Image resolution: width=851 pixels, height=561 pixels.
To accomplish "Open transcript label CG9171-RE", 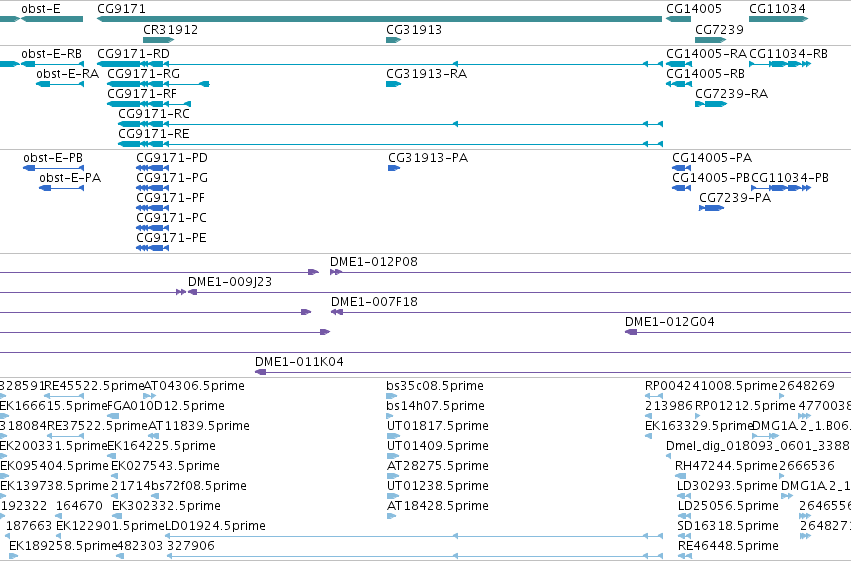I will [x=154, y=134].
